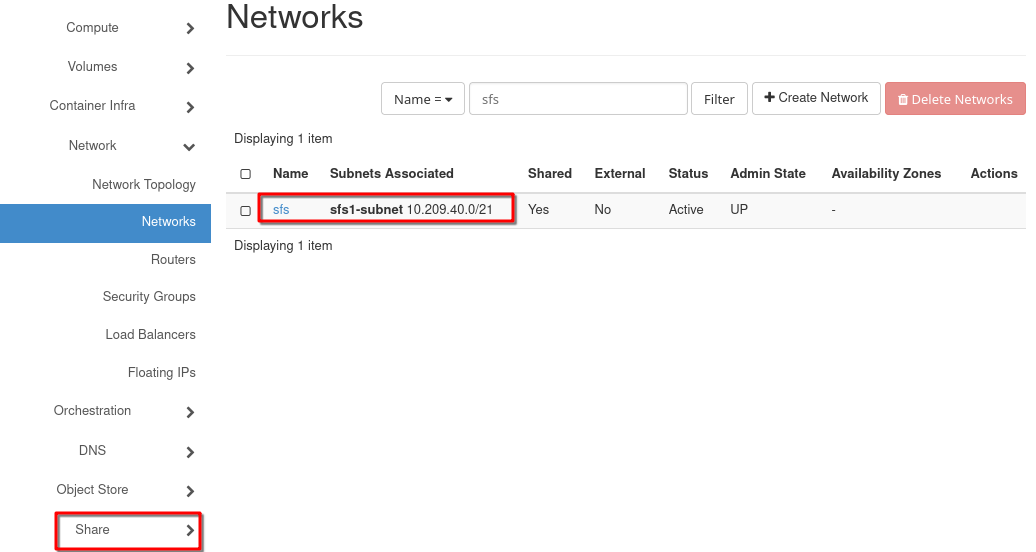This screenshot has height=552, width=1036.
Task: Click the Shared column header
Action: coord(550,173)
